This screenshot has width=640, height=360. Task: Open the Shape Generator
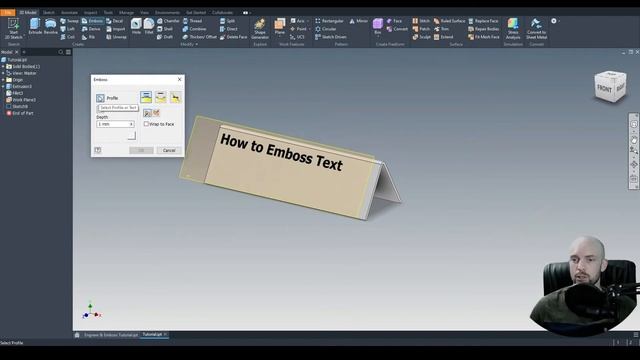tap(260, 29)
